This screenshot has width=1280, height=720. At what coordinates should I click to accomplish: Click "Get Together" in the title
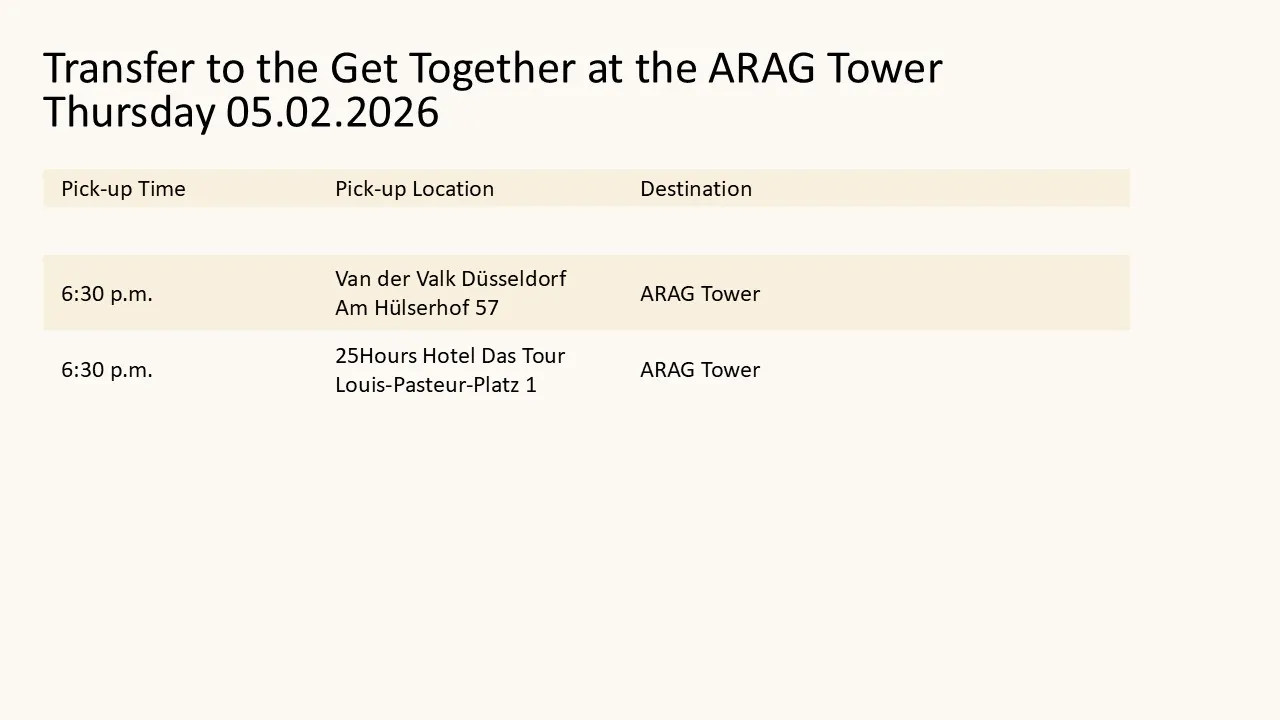tap(452, 68)
